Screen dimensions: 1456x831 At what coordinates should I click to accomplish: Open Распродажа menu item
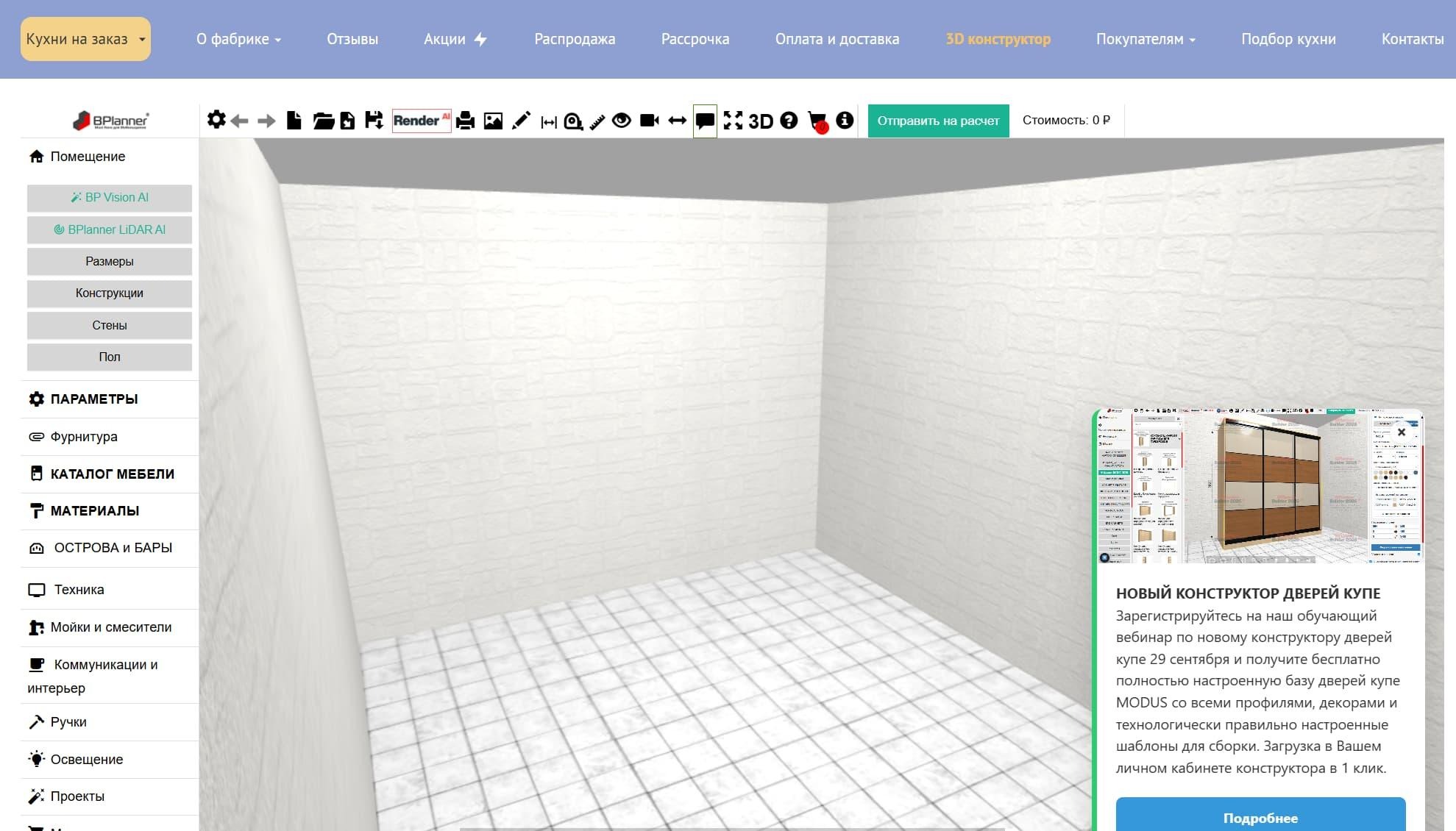tap(575, 39)
